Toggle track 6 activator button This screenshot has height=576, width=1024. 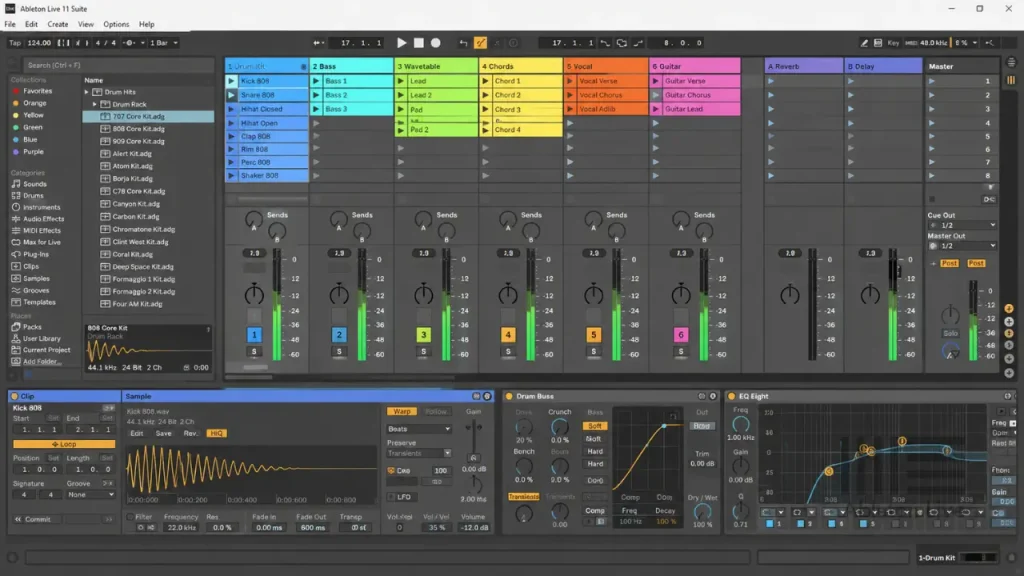[x=680, y=335]
